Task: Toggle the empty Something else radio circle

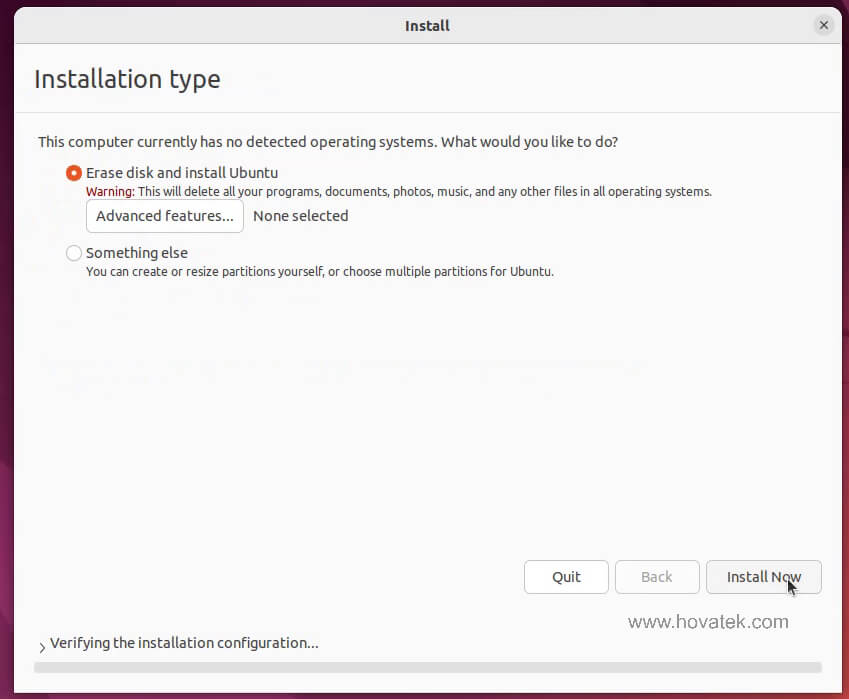Action: 73,253
